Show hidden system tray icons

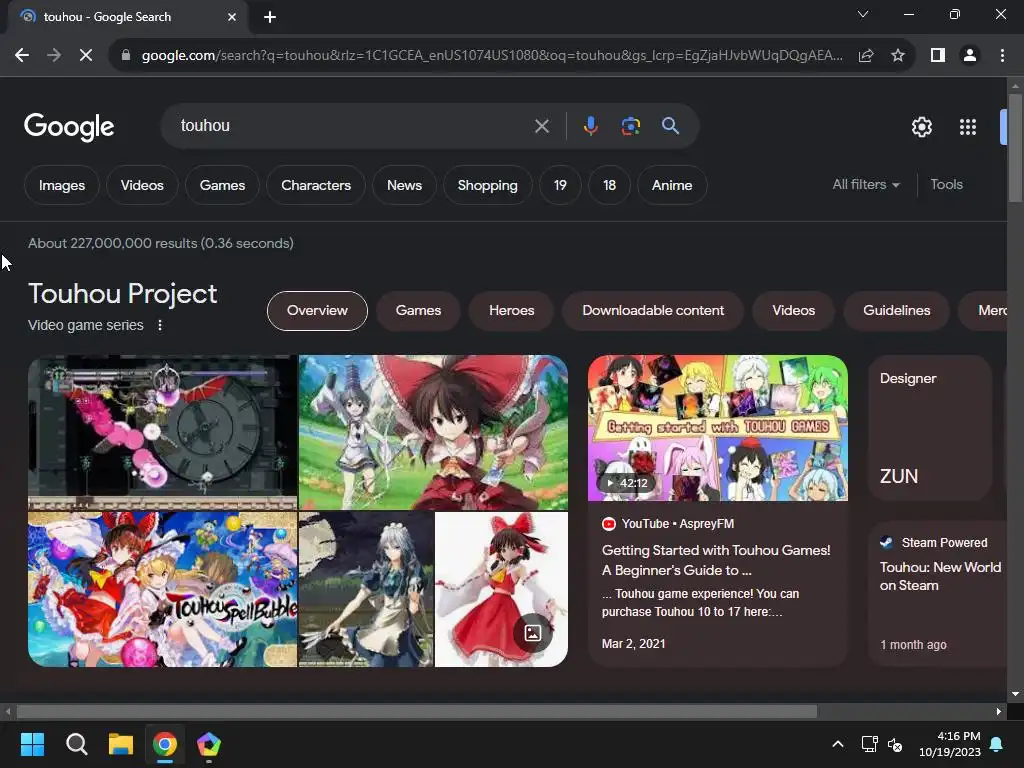[x=838, y=744]
